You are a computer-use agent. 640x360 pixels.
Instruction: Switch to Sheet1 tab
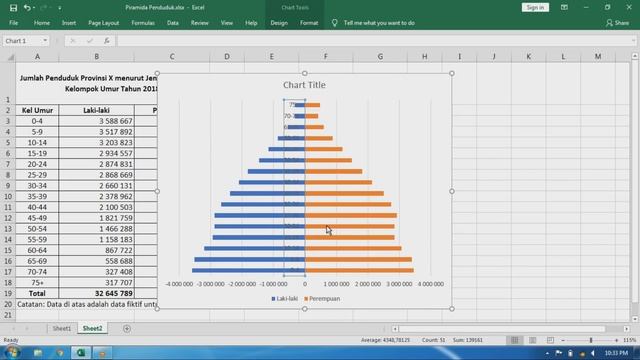tap(62, 328)
